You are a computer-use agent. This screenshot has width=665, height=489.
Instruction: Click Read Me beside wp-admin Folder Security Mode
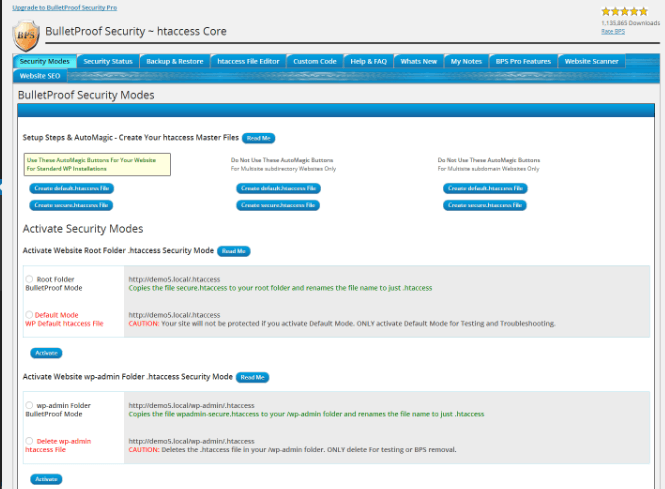click(x=252, y=377)
